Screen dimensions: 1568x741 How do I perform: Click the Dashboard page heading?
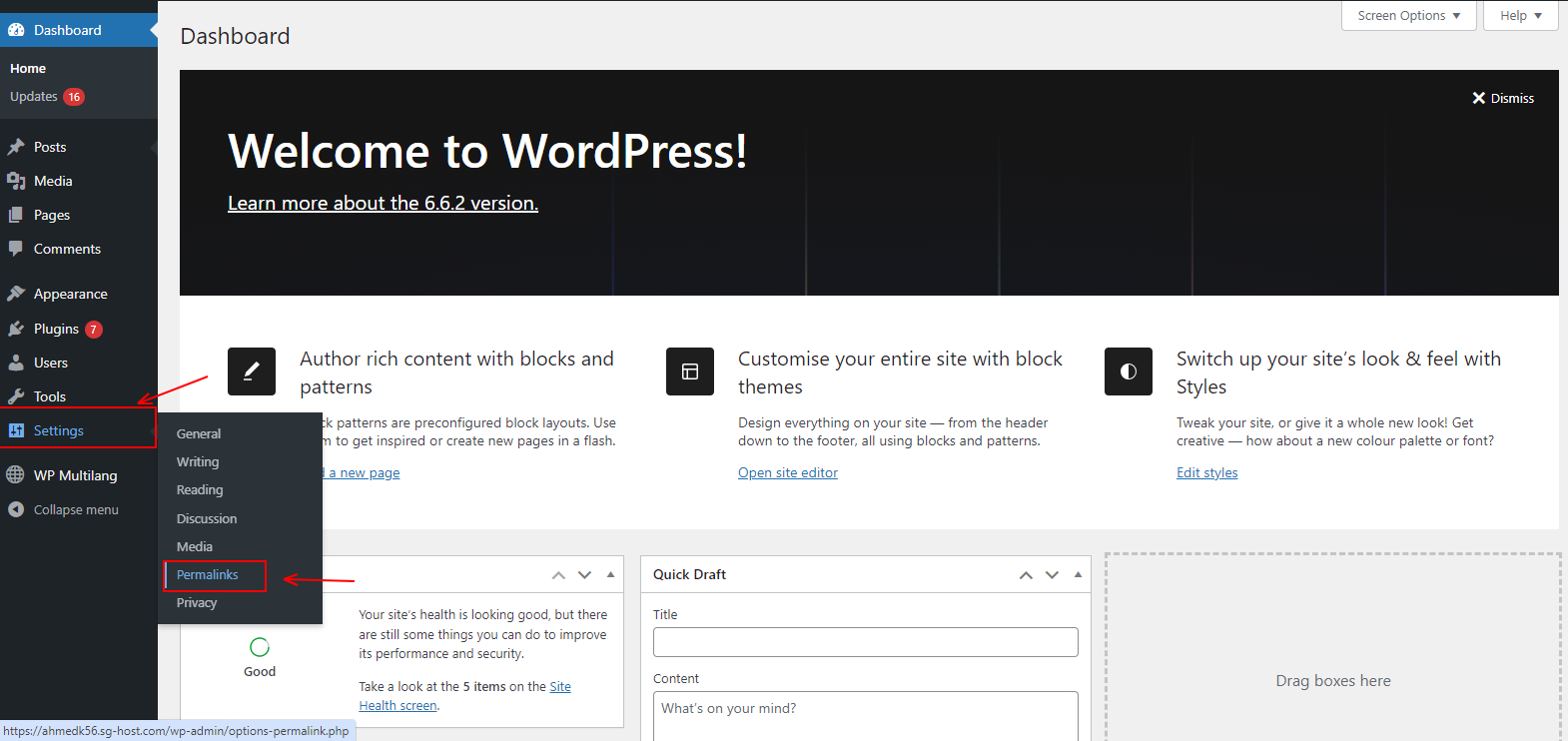click(236, 36)
